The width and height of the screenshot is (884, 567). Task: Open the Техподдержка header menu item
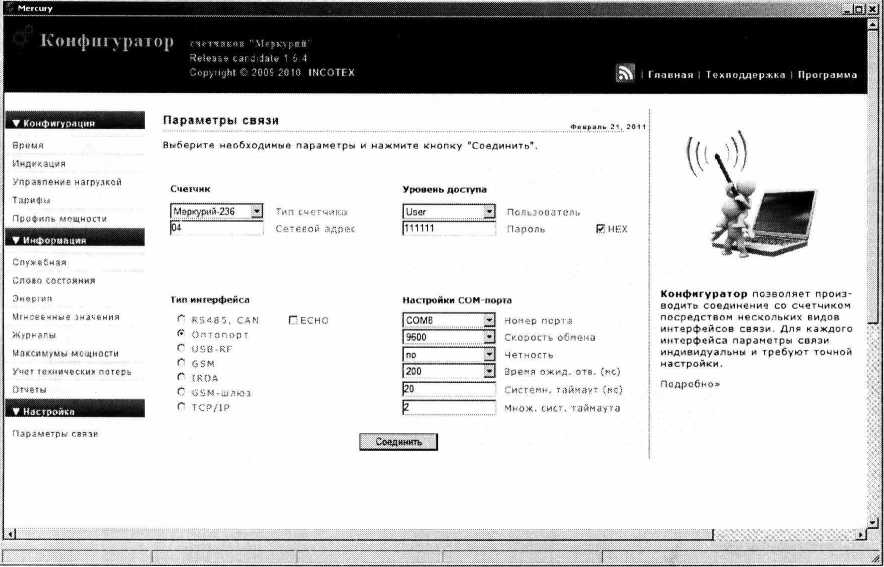pyautogui.click(x=745, y=75)
